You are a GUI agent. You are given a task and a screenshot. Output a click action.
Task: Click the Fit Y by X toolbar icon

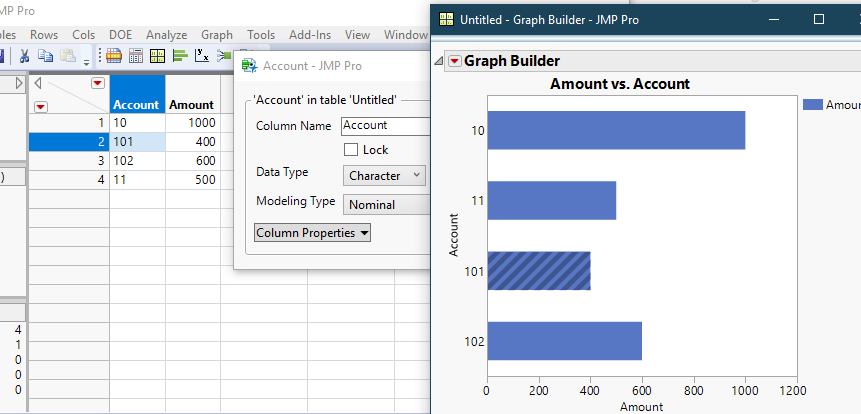(202, 56)
